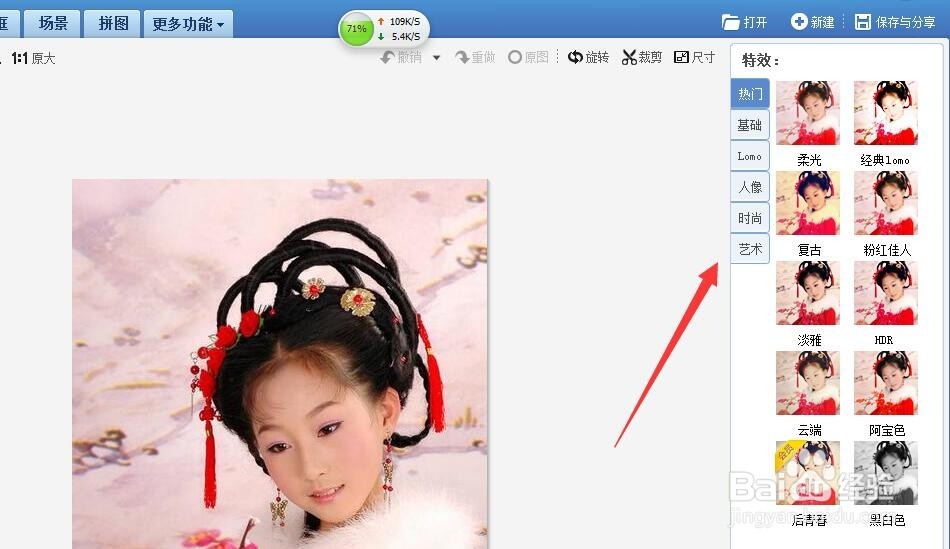The width and height of the screenshot is (950, 549).
Task: Click the Redo (重做) icon
Action: pos(462,58)
